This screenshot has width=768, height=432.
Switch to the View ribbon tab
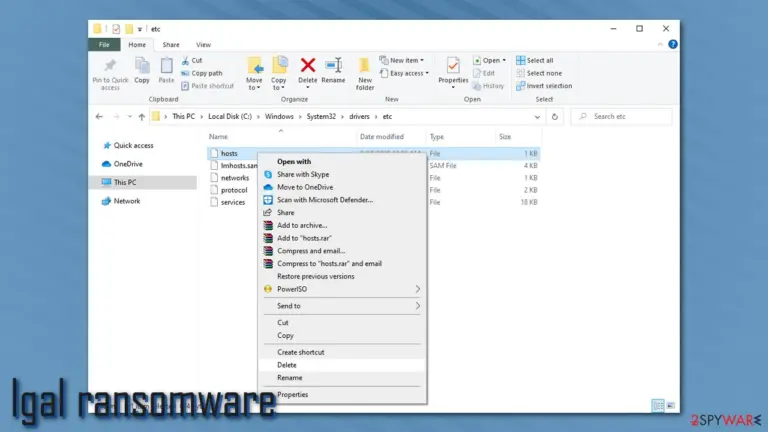pos(203,45)
